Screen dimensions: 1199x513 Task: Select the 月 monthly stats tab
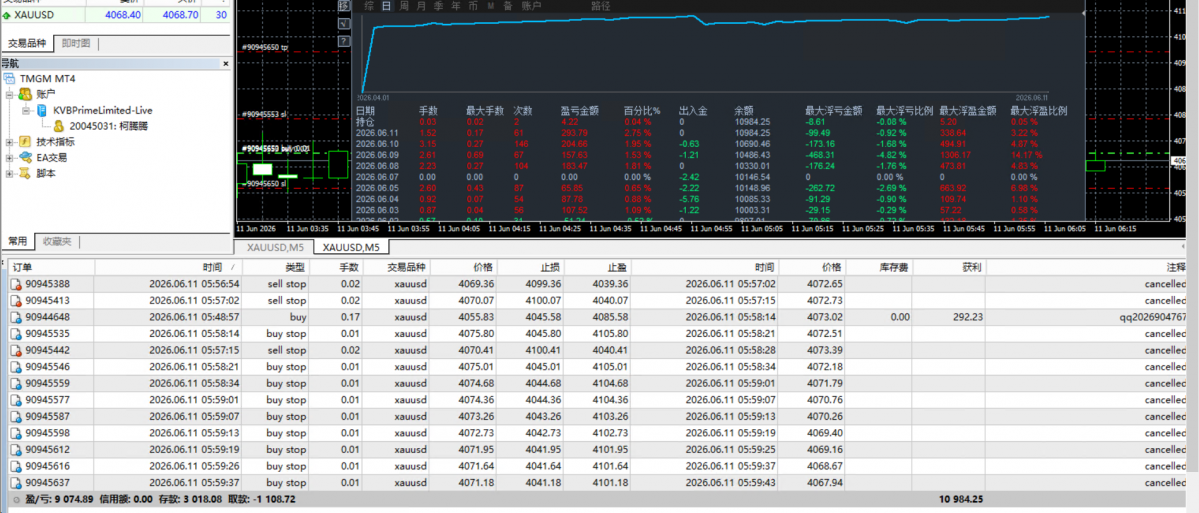pyautogui.click(x=421, y=6)
